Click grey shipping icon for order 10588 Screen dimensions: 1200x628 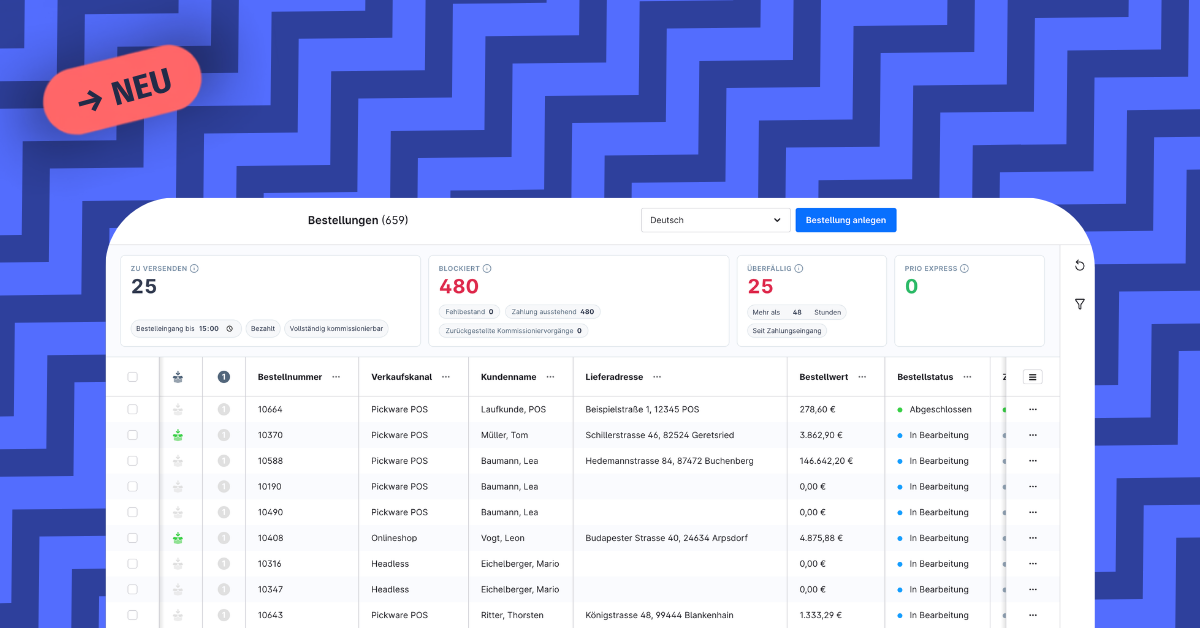tap(178, 461)
